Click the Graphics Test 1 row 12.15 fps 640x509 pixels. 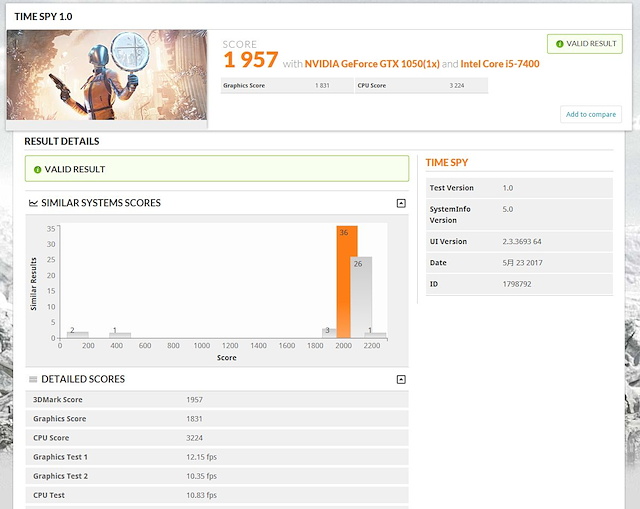coord(217,457)
